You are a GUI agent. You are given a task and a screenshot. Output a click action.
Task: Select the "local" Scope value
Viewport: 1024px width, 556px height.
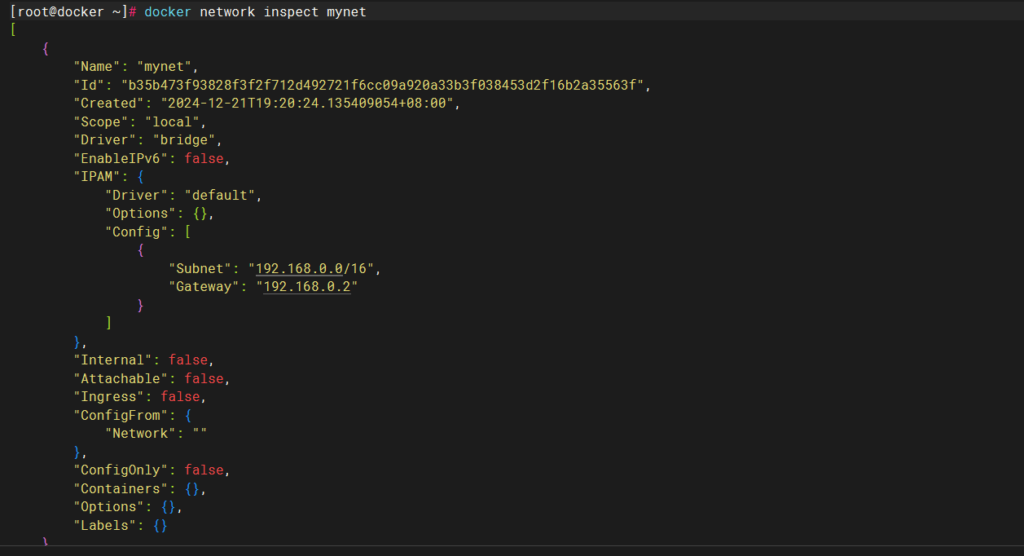point(174,122)
